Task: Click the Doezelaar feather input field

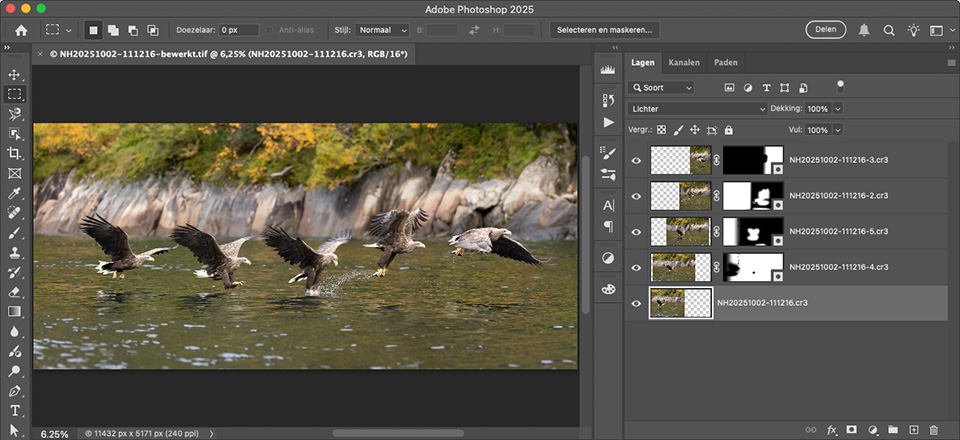Action: (238, 30)
